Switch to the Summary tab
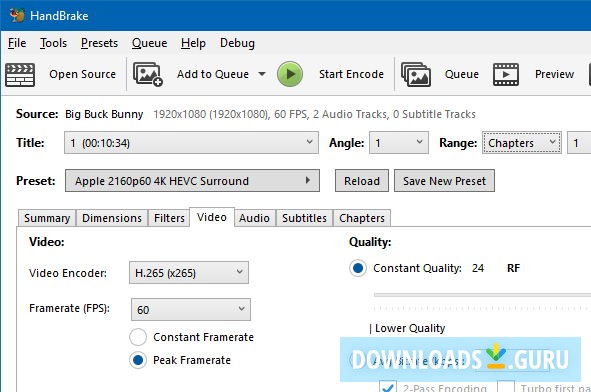The width and height of the screenshot is (591, 392). pos(47,218)
